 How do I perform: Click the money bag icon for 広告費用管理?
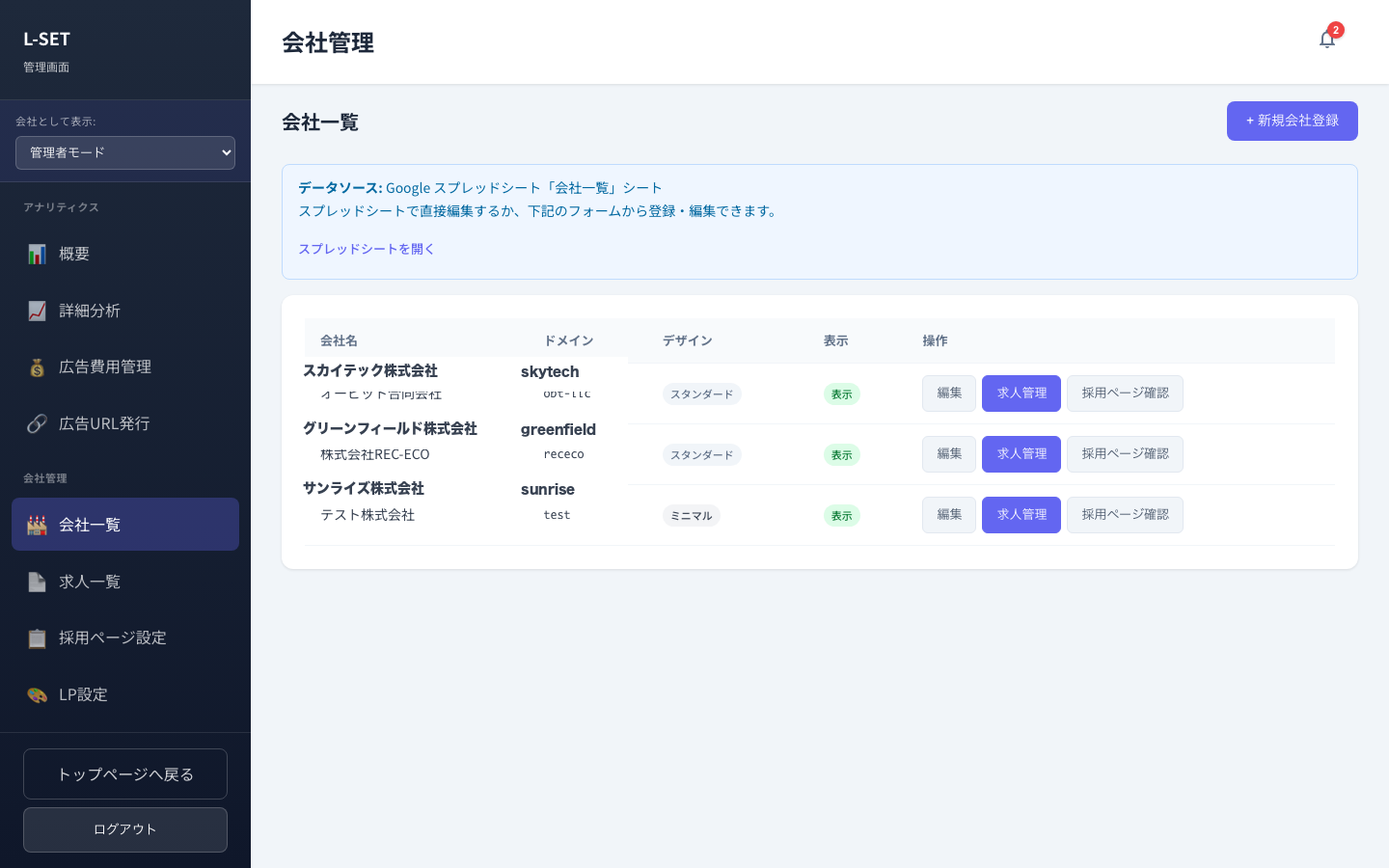[x=37, y=366]
